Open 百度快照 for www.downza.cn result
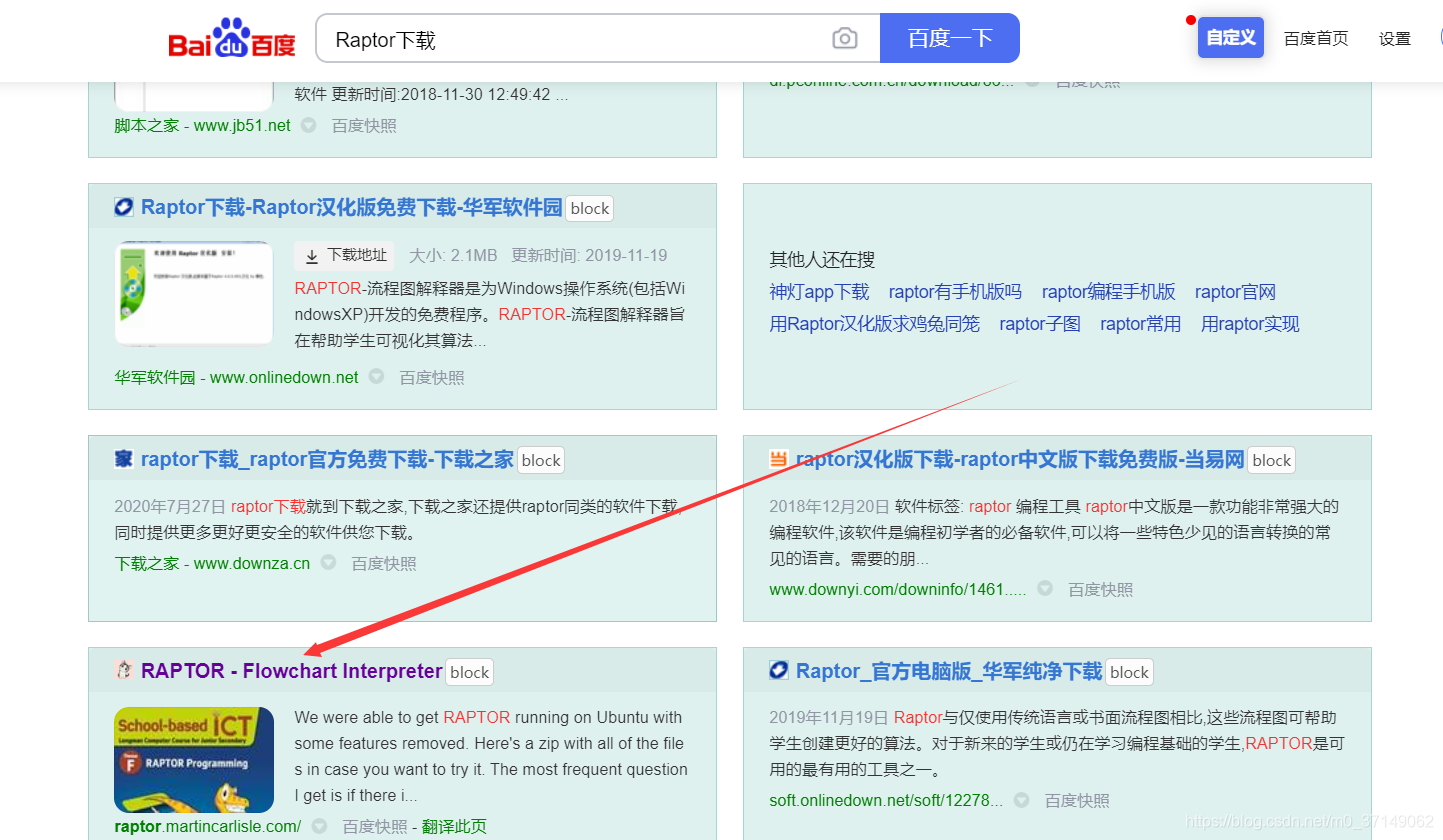 tap(384, 563)
